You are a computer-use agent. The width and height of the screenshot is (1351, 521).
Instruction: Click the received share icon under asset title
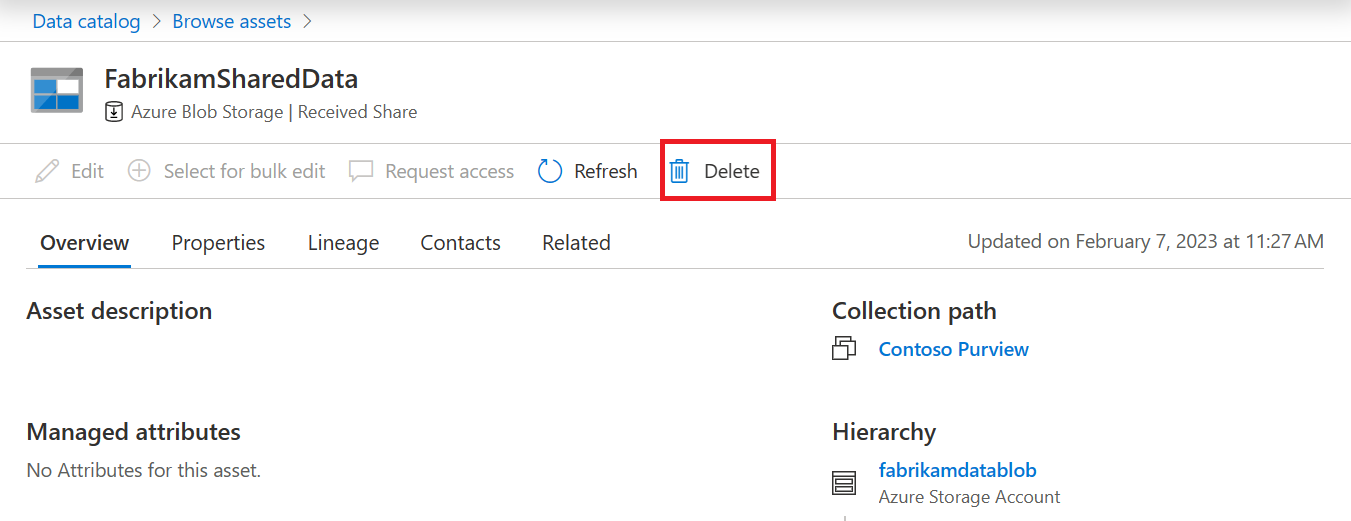[x=114, y=112]
